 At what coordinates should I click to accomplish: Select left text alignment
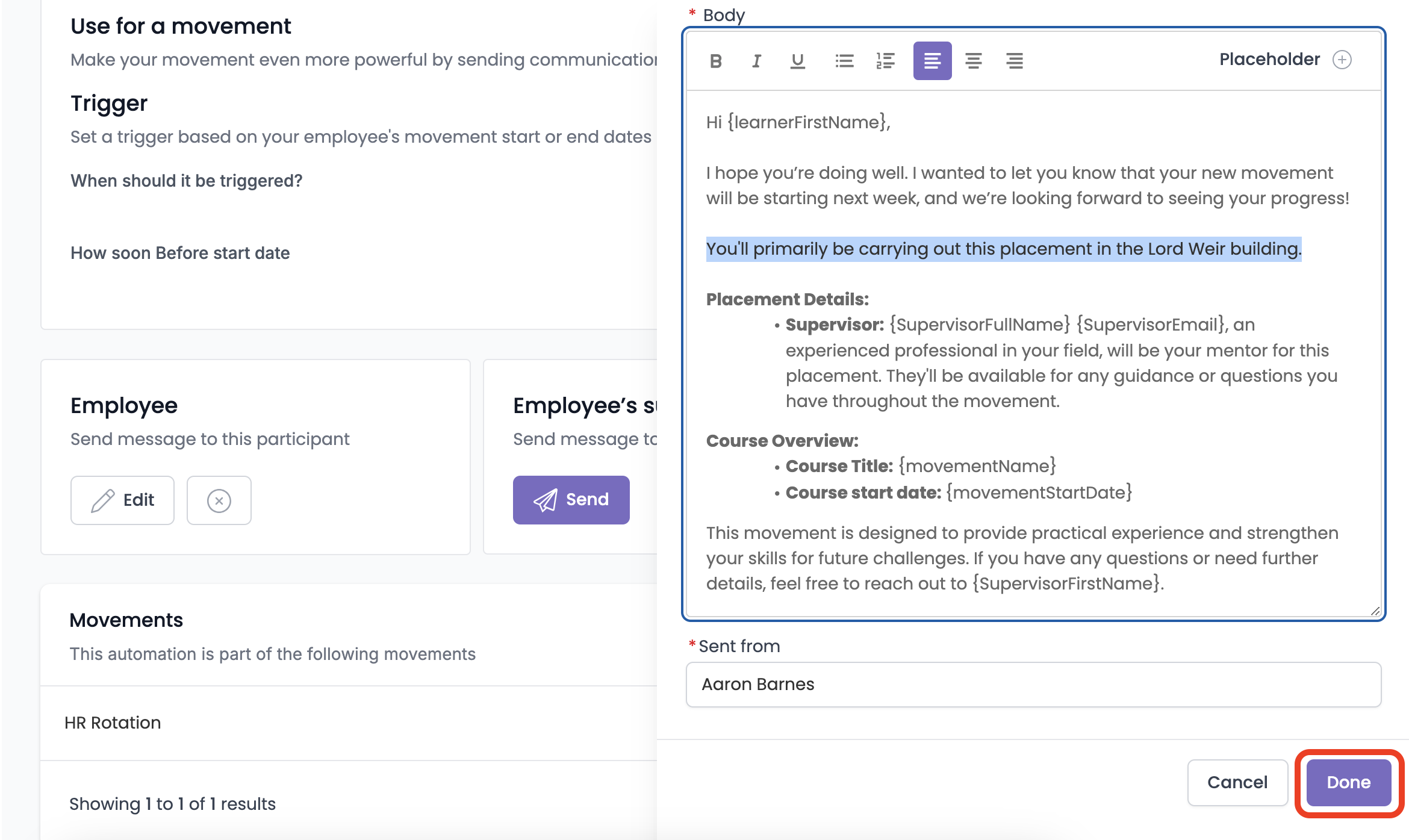[x=932, y=61]
